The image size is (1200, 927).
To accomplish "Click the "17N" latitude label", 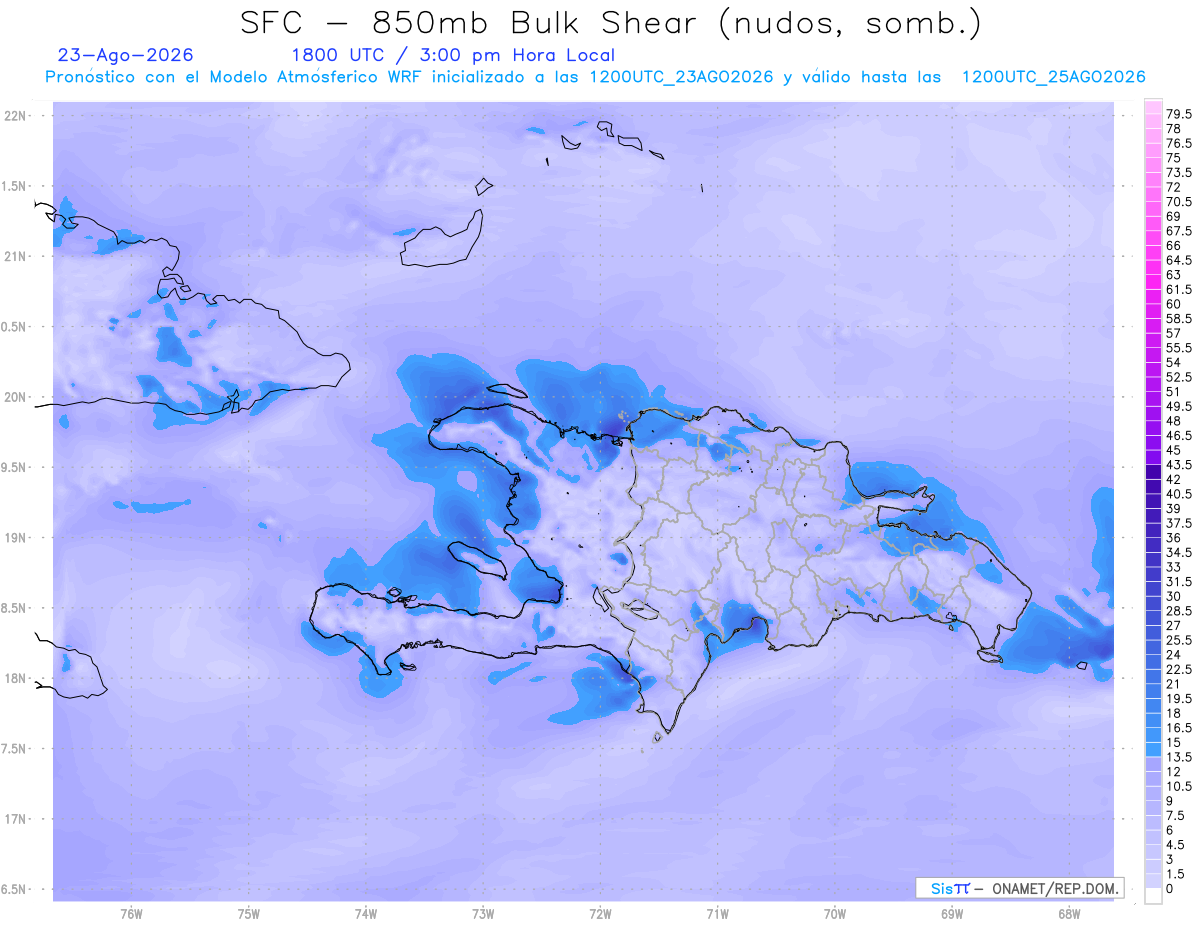I will (x=16, y=819).
